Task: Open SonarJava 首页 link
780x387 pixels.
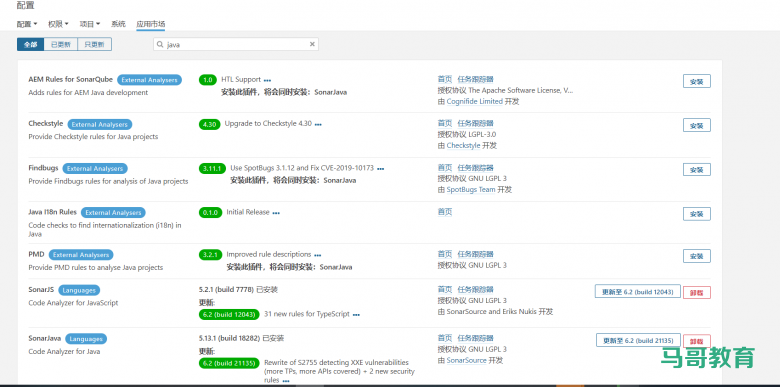Action: tap(445, 338)
